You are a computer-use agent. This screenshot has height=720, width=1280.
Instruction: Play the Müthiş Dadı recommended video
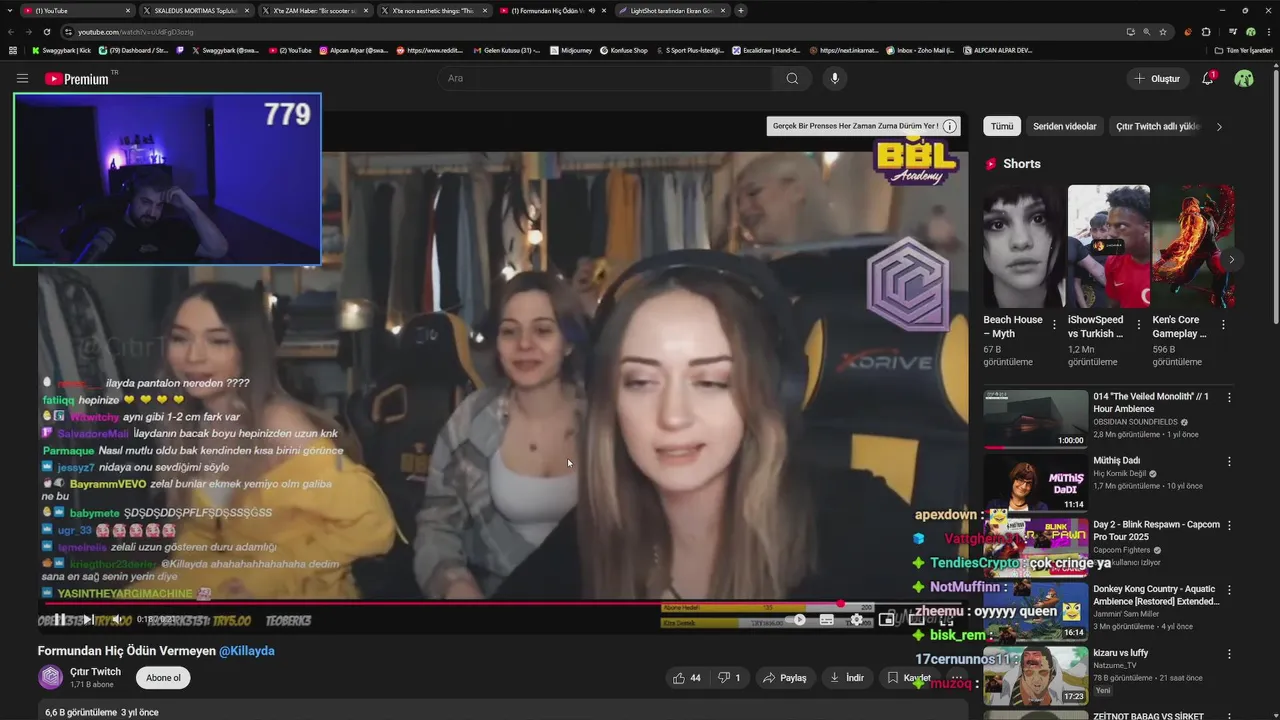[1035, 483]
